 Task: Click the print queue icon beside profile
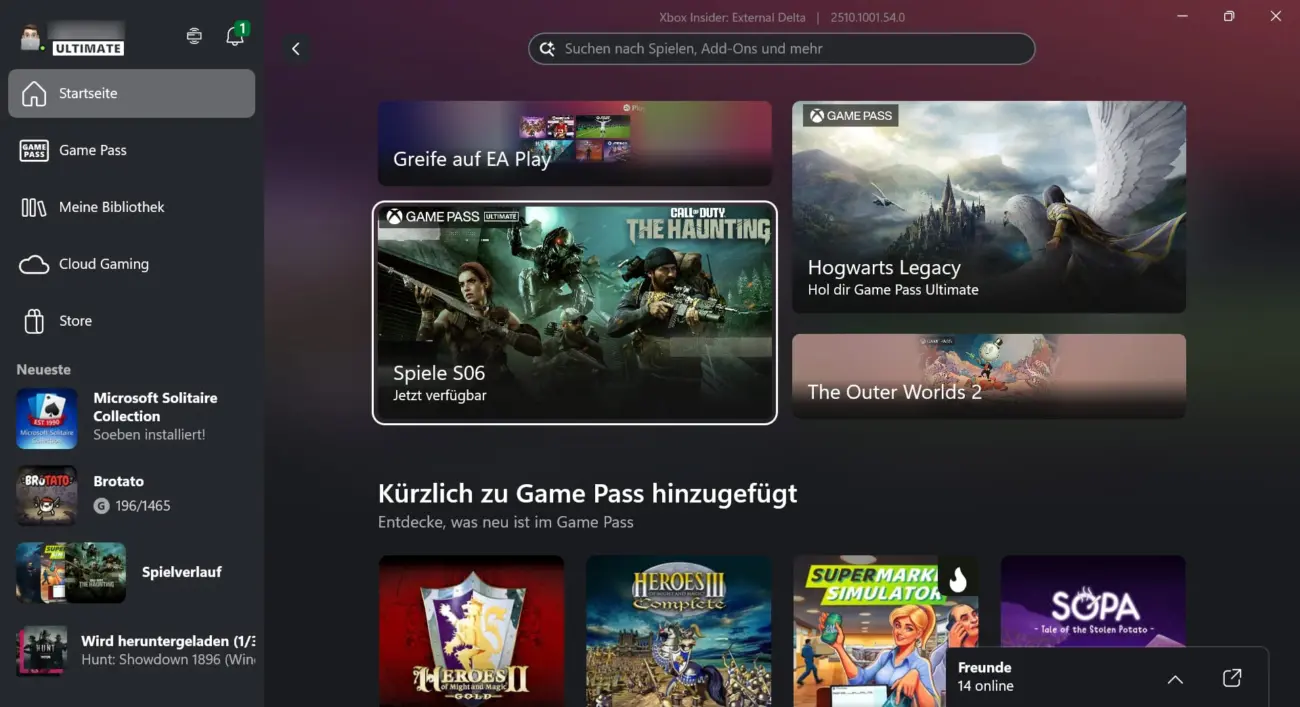click(x=194, y=36)
